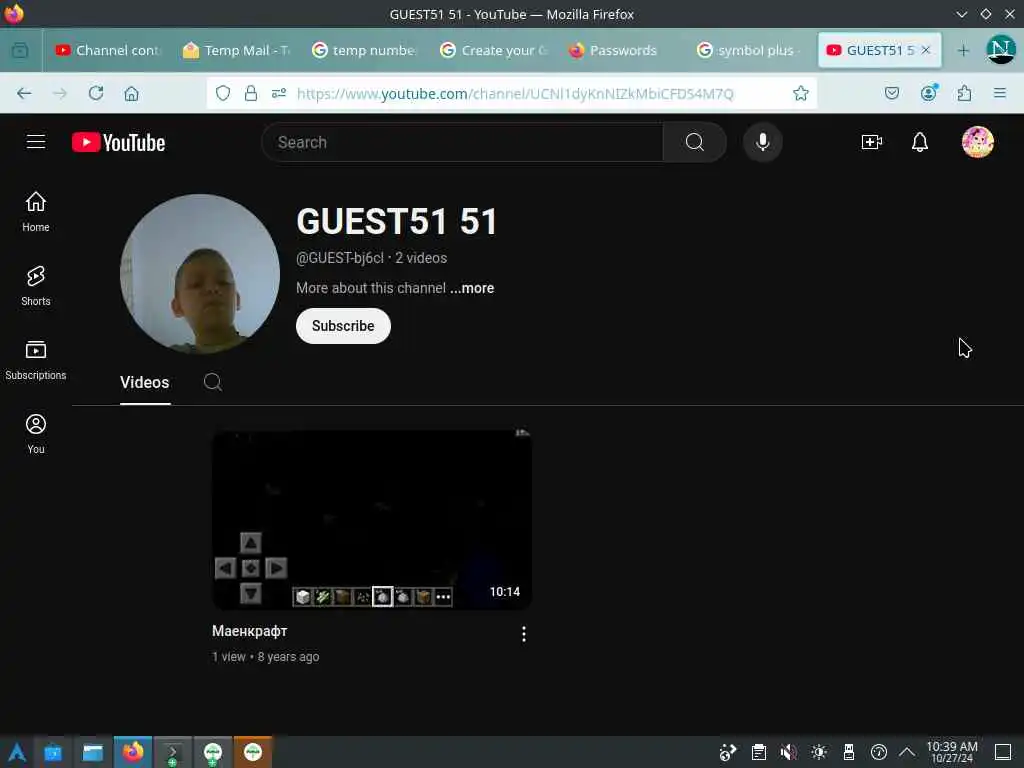This screenshot has width=1024, height=768.
Task: Save to Pocket icon
Action: [x=892, y=93]
